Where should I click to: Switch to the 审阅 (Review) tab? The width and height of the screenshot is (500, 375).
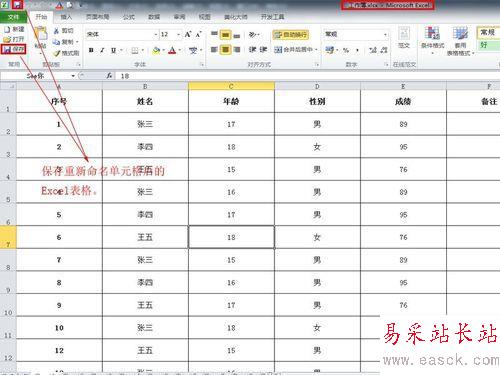click(179, 17)
